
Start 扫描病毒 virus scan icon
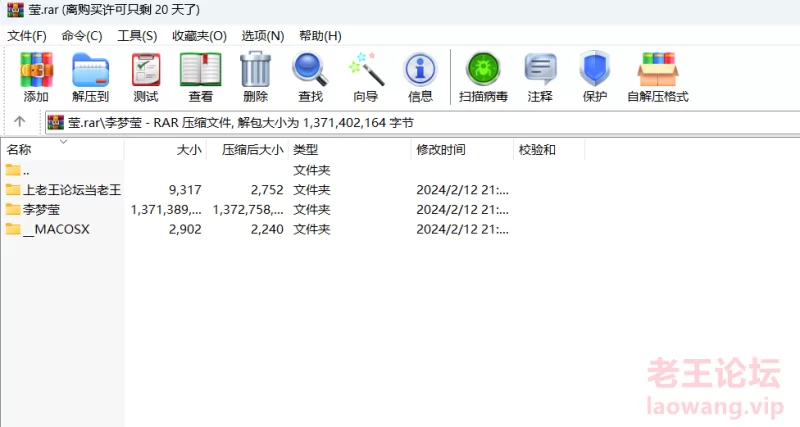(483, 69)
